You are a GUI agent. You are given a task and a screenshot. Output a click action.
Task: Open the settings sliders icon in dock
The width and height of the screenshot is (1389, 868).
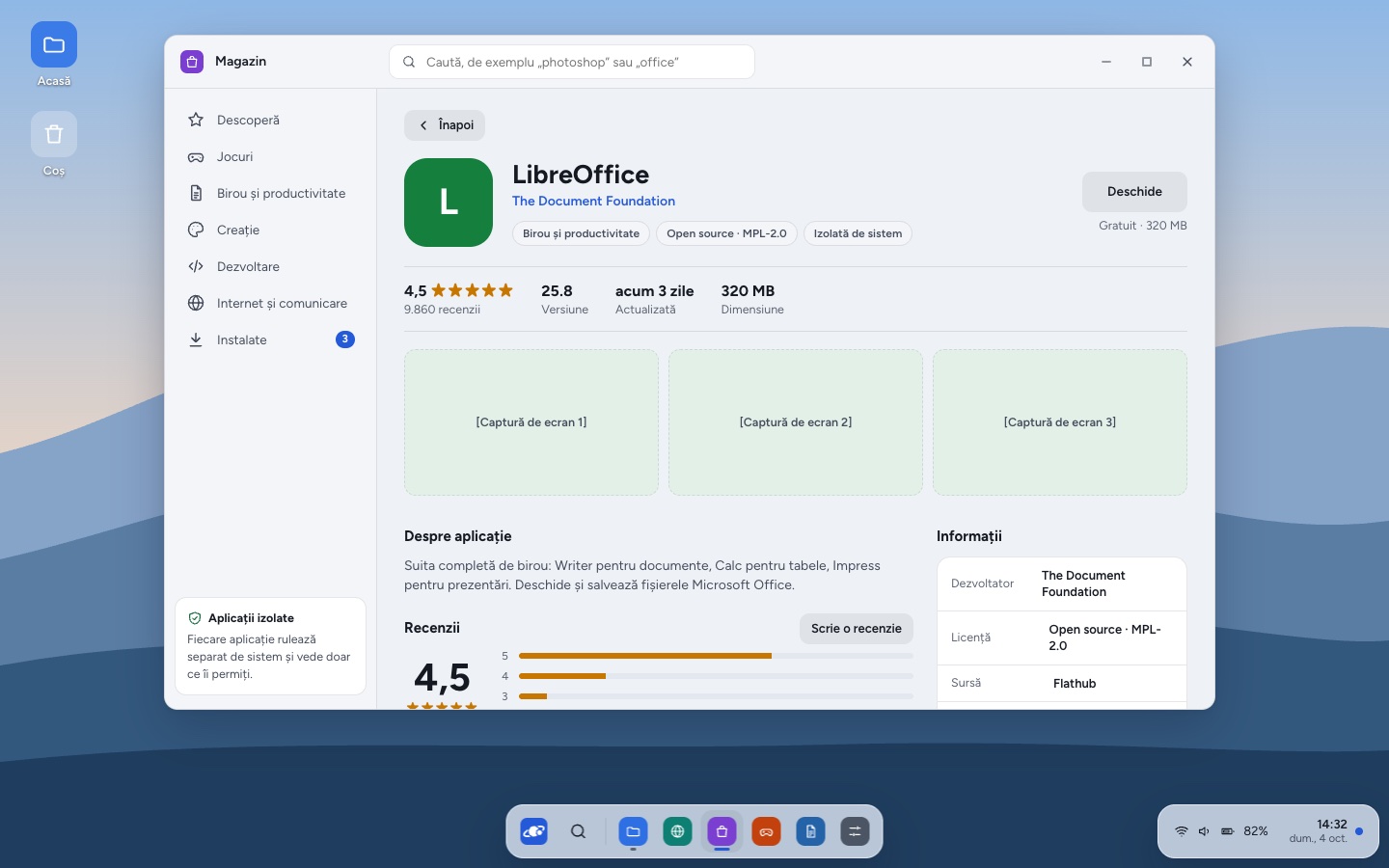(855, 831)
